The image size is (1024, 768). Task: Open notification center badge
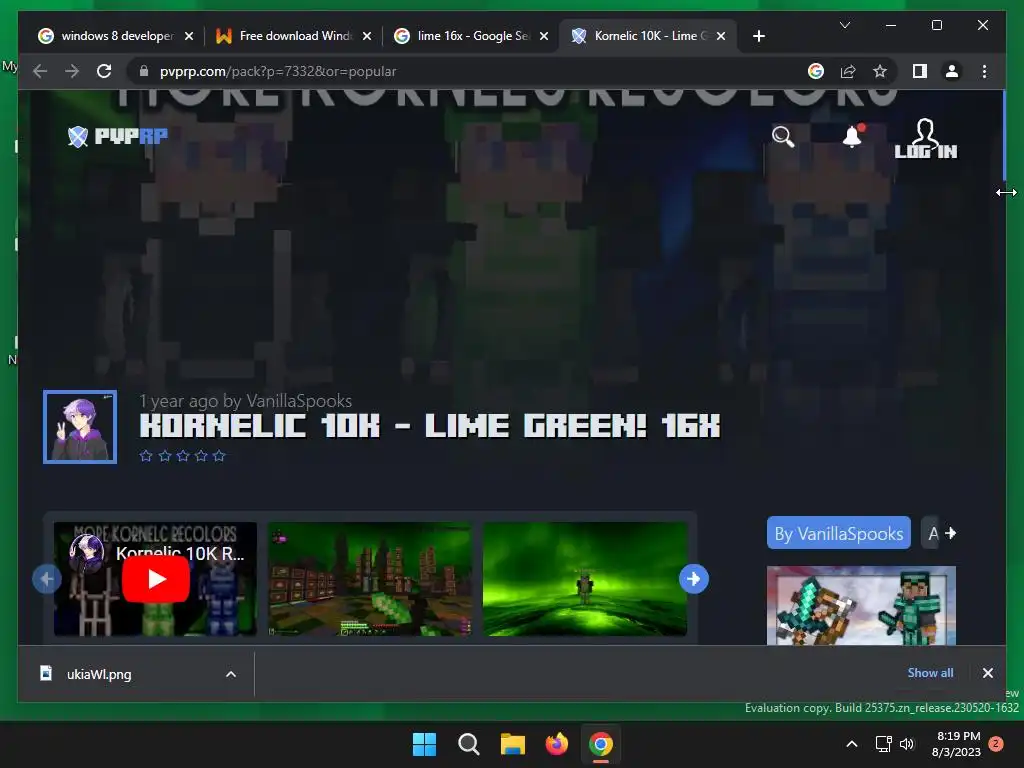pos(996,743)
